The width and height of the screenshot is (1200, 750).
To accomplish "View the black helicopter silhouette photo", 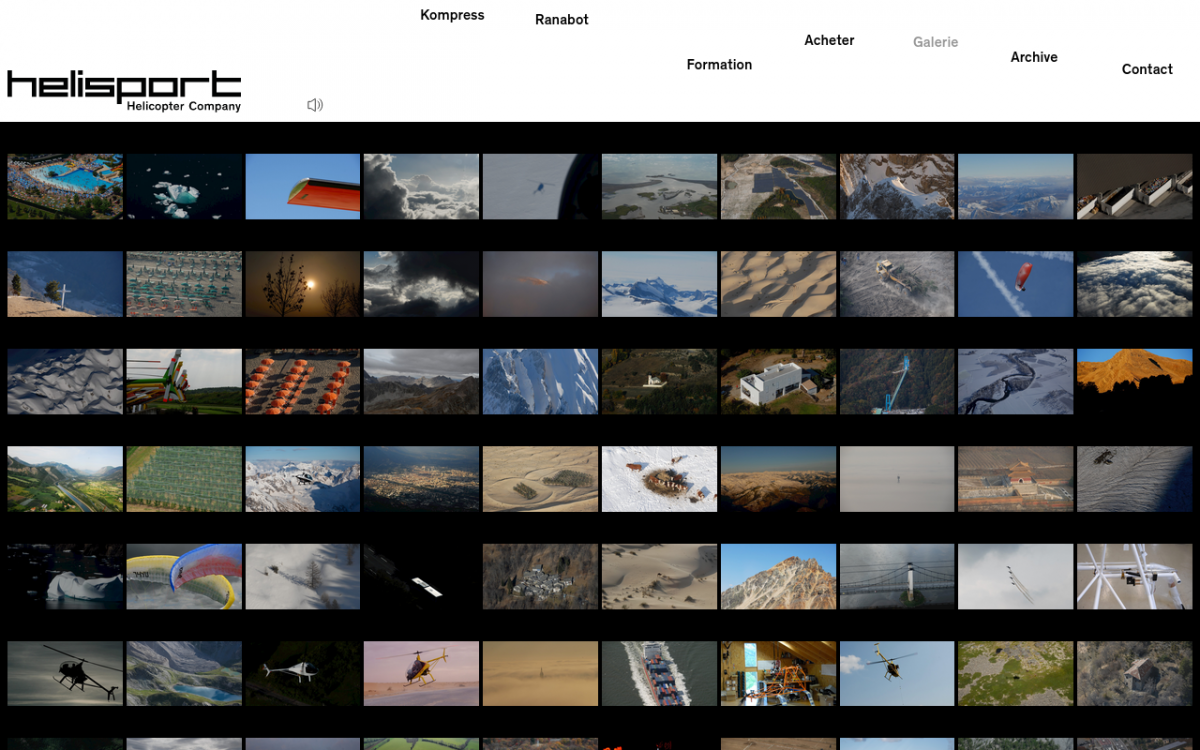I will tap(65, 674).
